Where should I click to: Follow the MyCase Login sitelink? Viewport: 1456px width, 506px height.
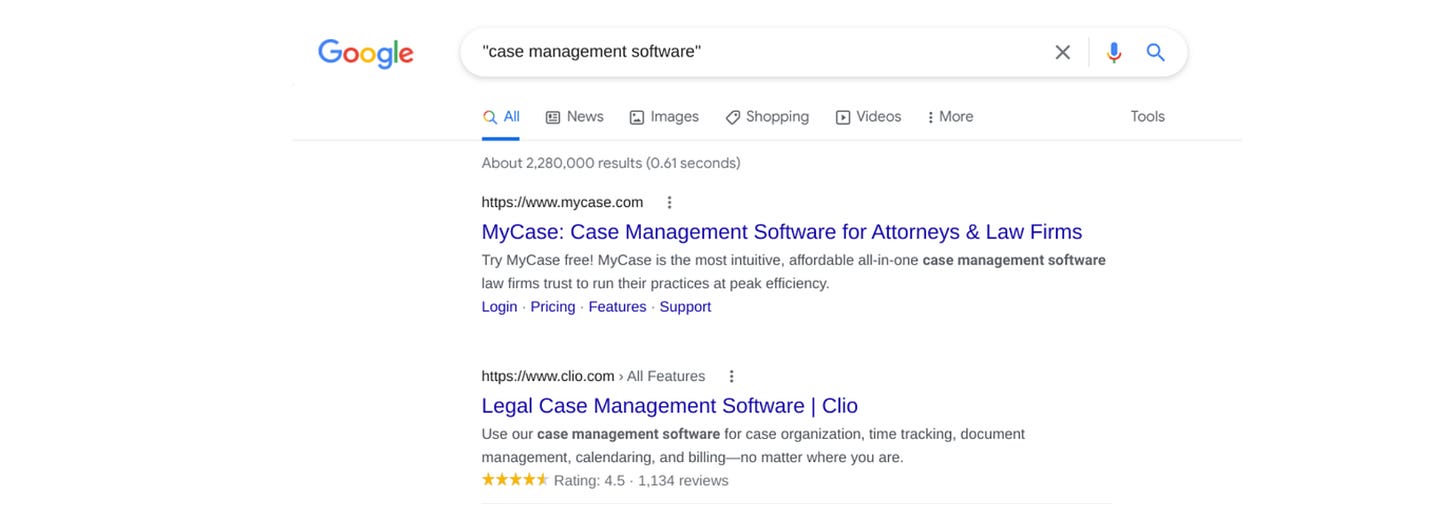[499, 307]
